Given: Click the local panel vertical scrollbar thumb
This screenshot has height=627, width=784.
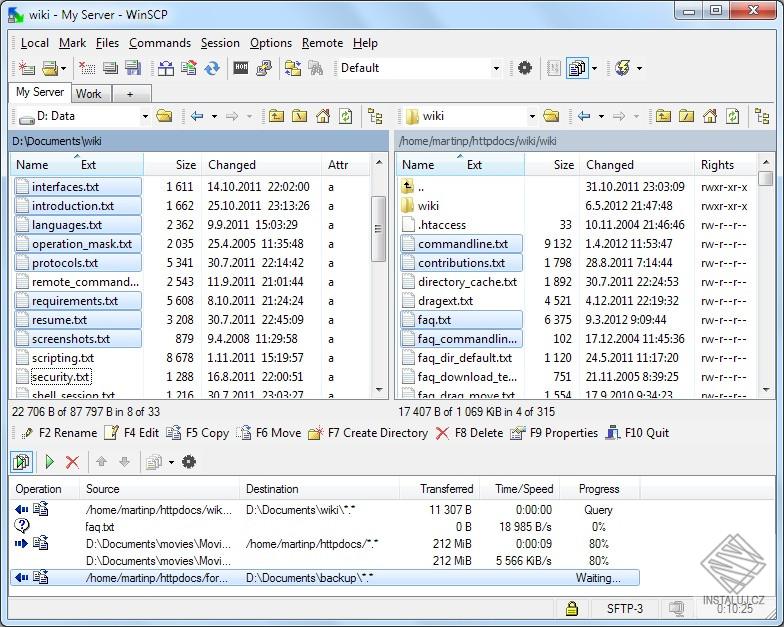Looking at the screenshot, I should click(378, 228).
